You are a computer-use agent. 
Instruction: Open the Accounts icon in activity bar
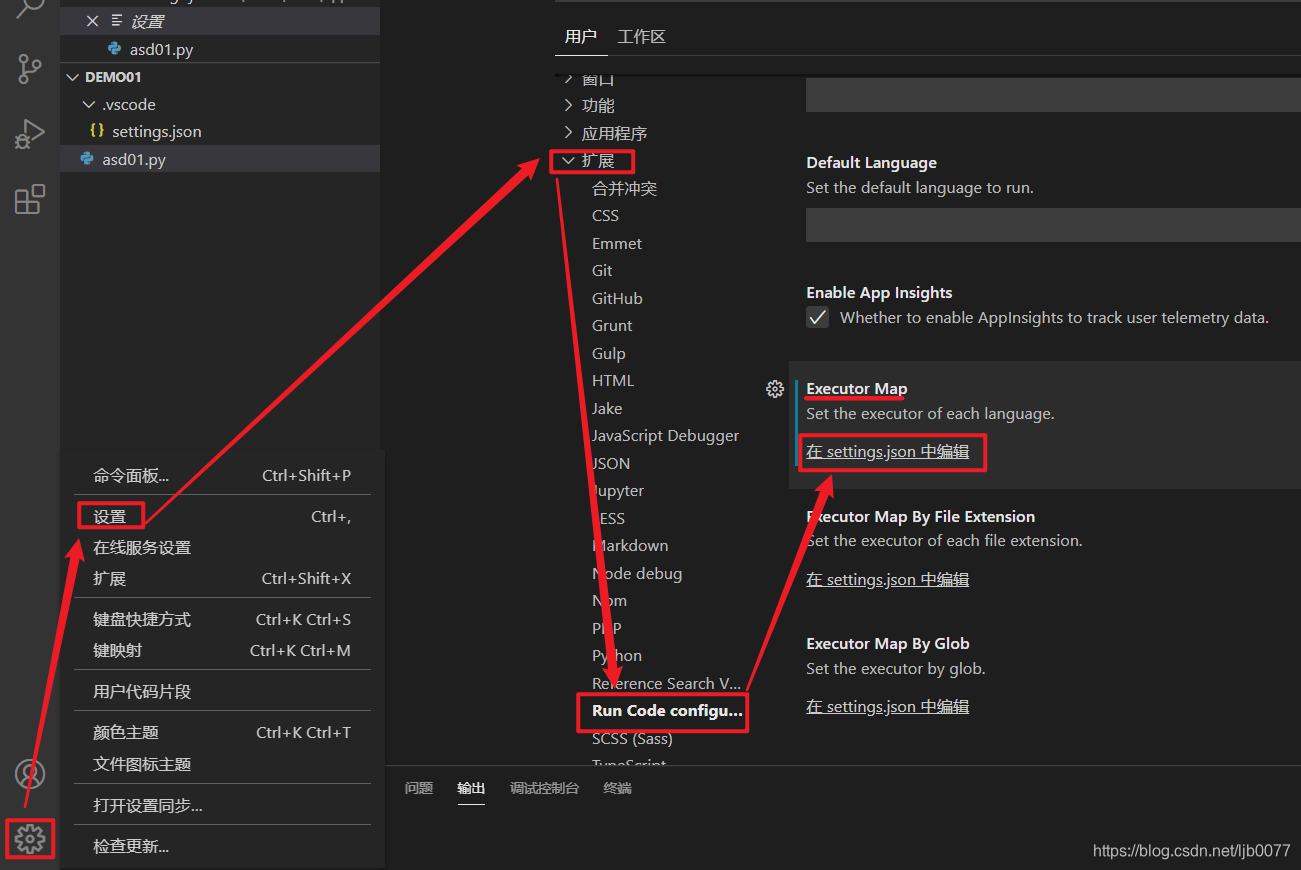pos(30,774)
